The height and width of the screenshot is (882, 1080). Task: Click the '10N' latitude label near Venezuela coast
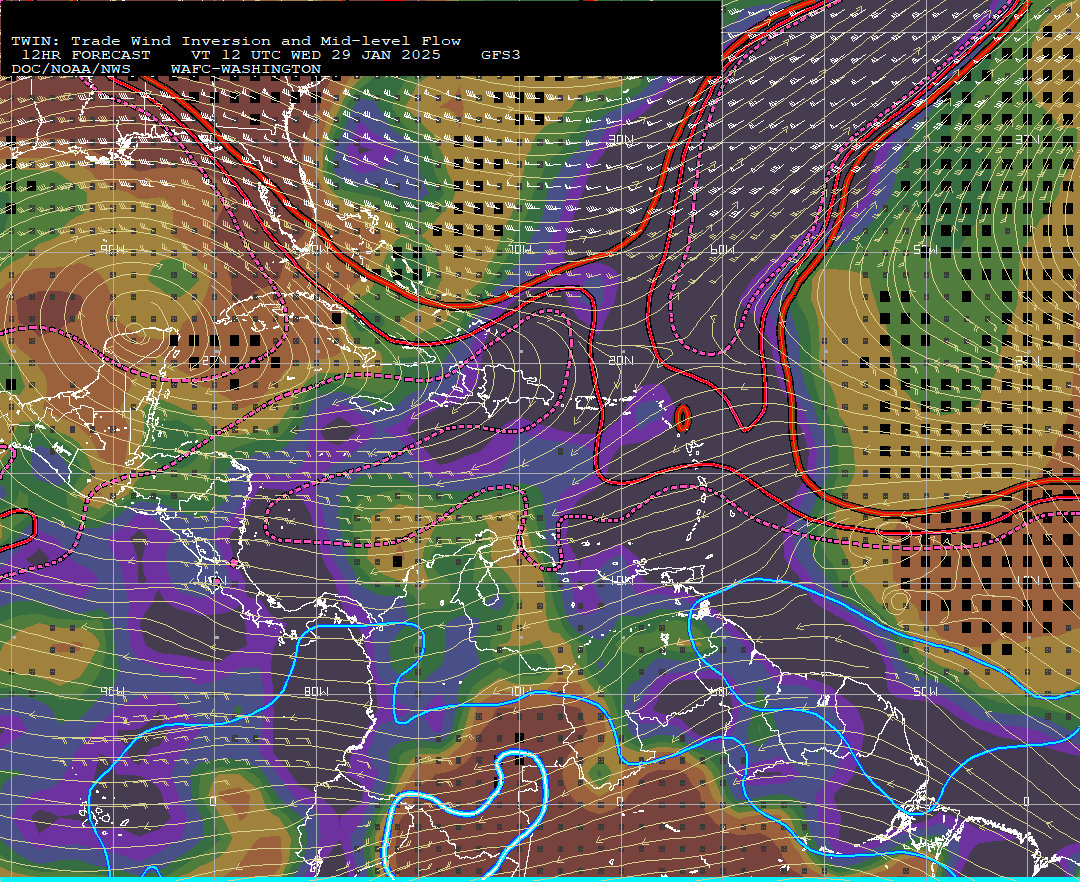622,580
